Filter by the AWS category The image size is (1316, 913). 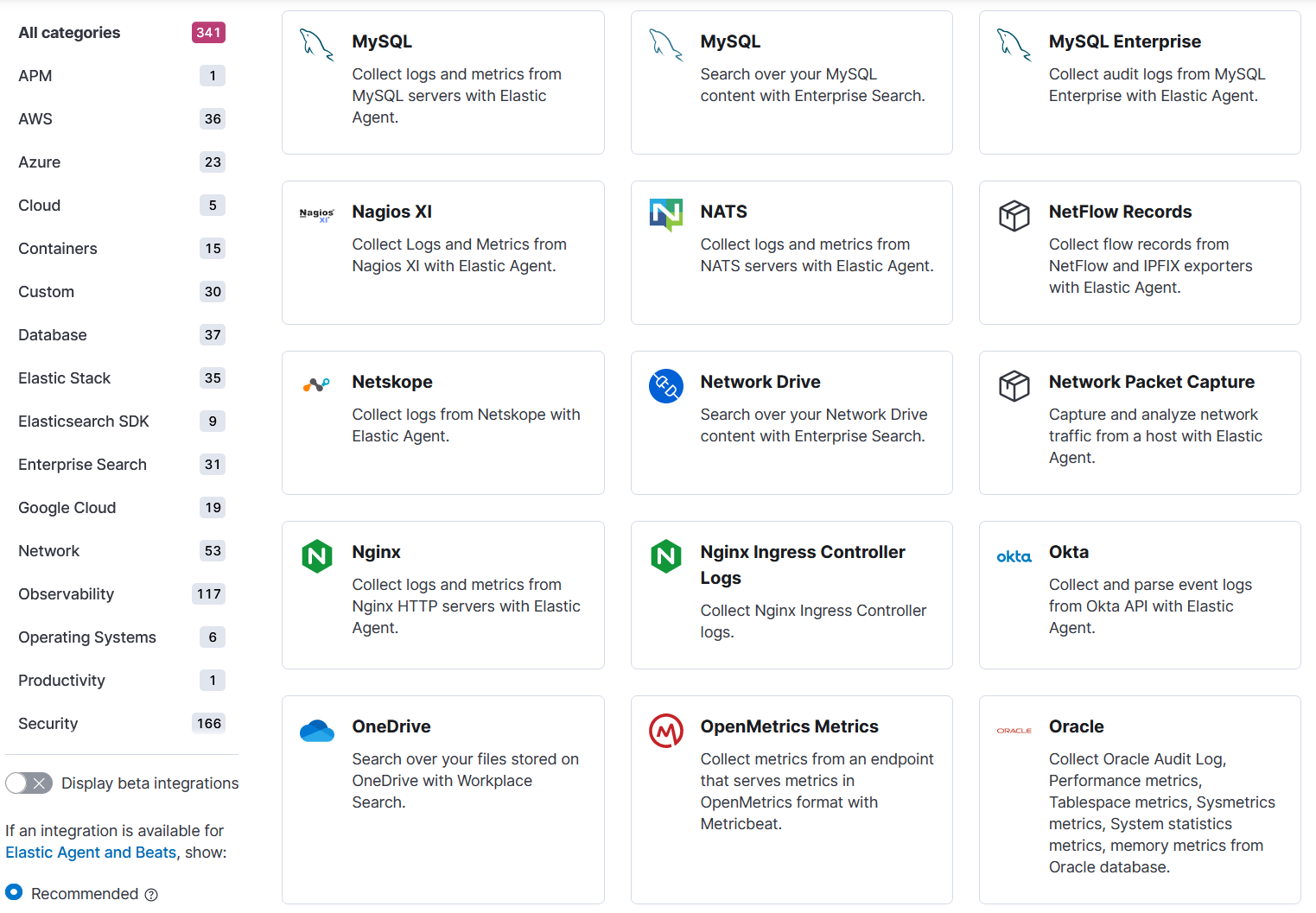coord(122,119)
